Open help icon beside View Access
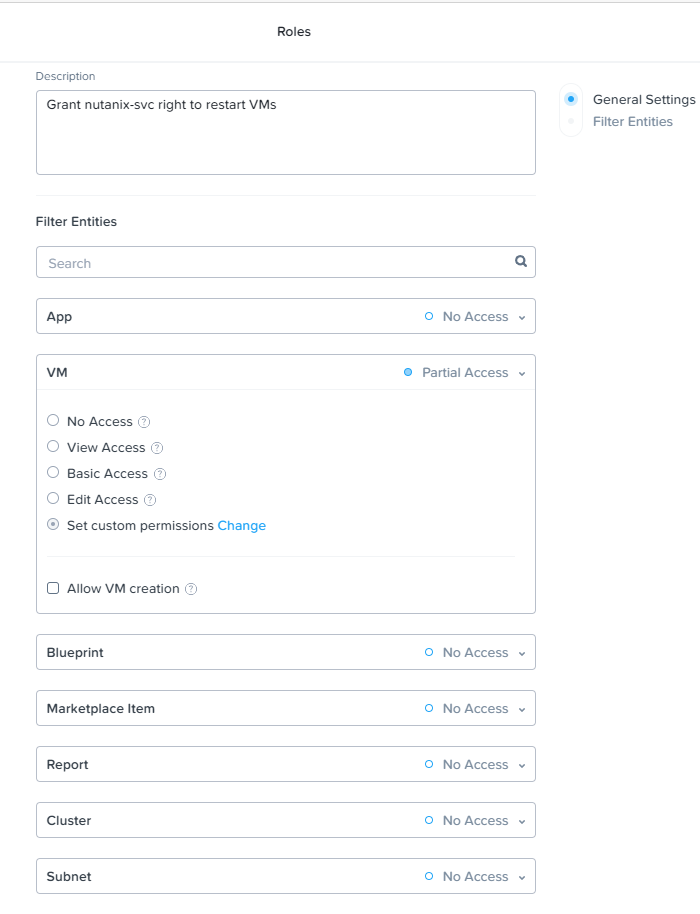 tap(157, 448)
